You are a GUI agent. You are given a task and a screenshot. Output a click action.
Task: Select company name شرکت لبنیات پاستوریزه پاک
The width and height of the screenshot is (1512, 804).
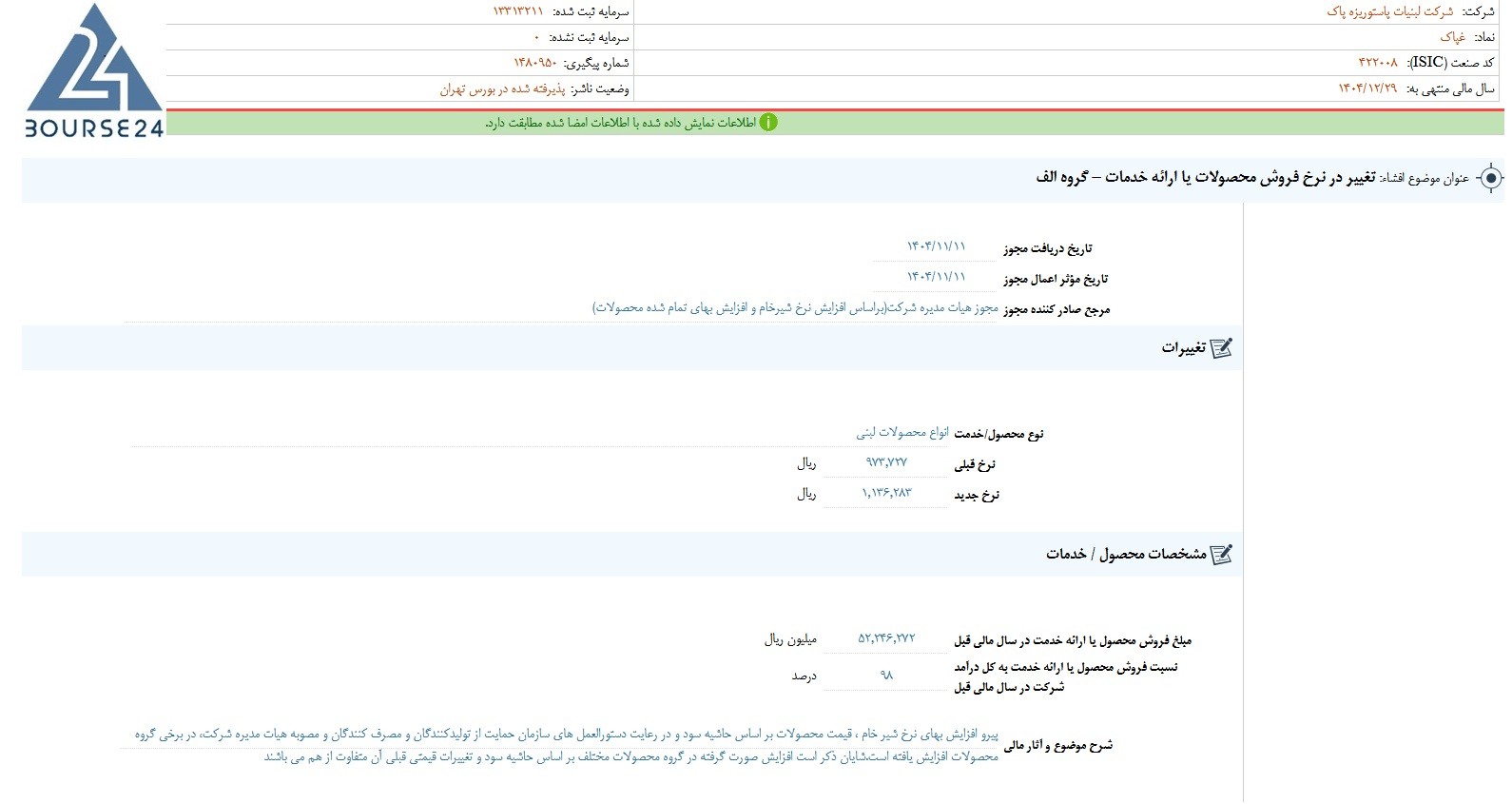1389,11
